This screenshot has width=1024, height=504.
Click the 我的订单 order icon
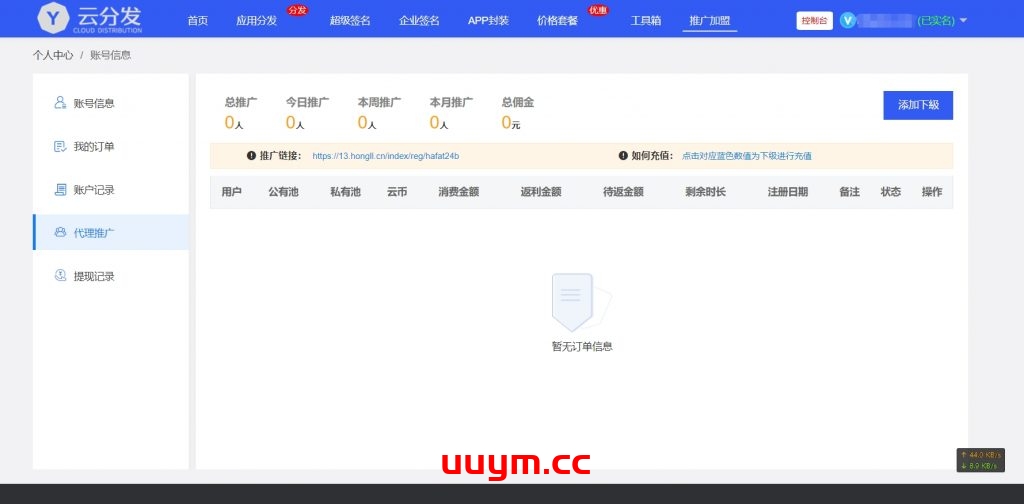click(60, 147)
